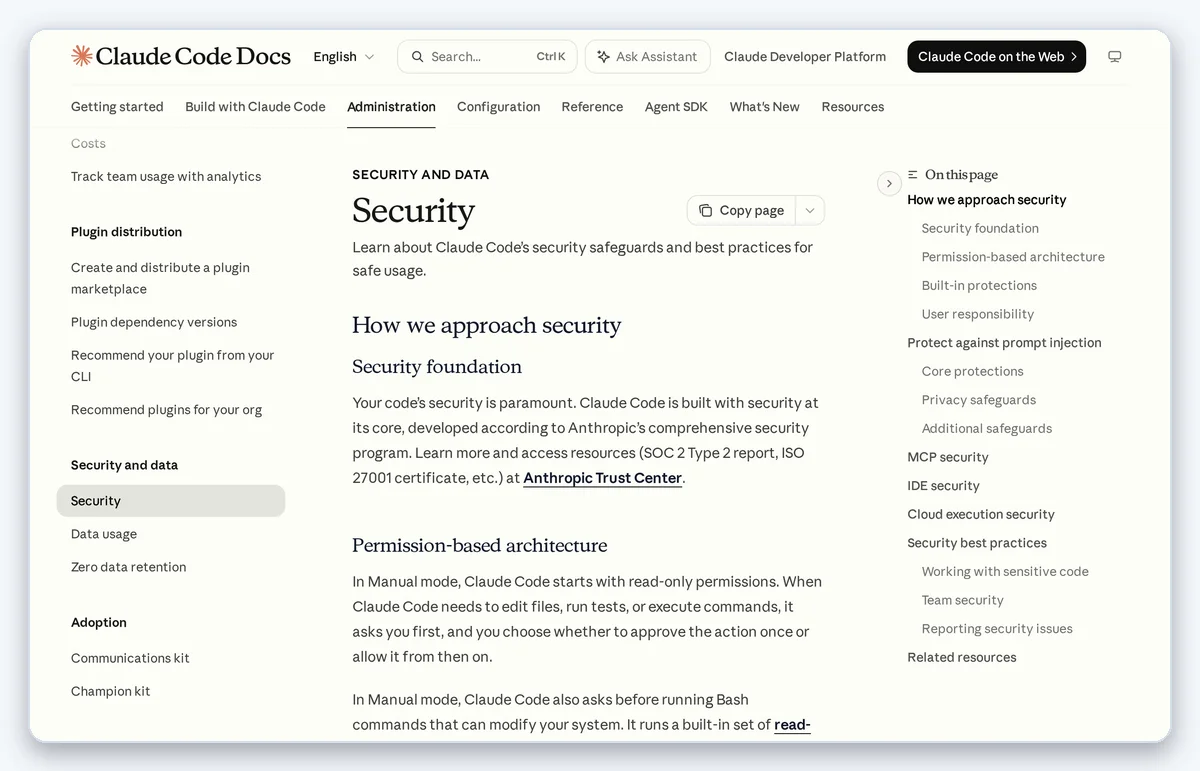Select the Administration tab

tap(391, 107)
